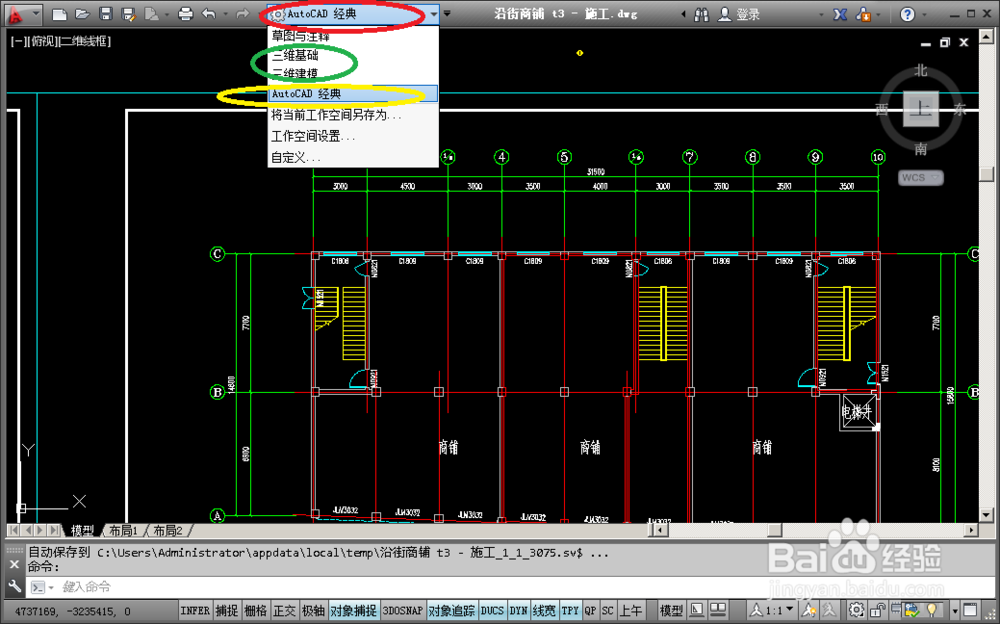Select 三维基础 workspace
The image size is (1000, 624).
tap(353, 56)
